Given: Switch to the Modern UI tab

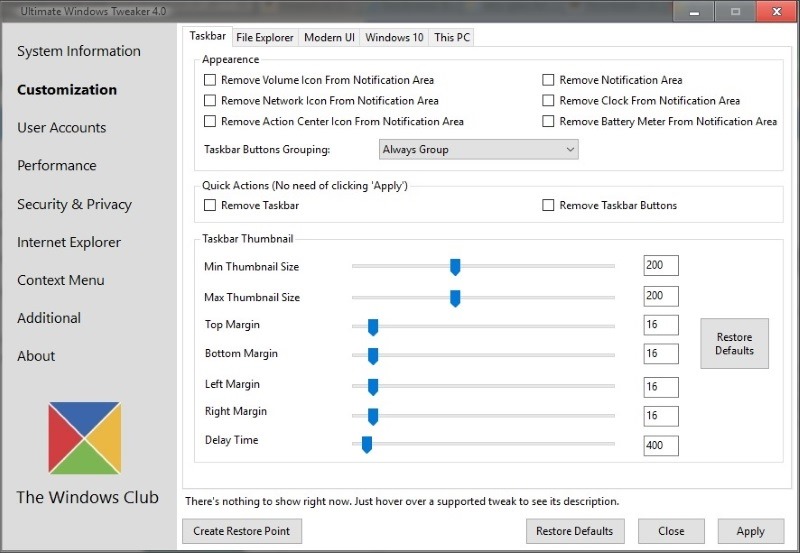Looking at the screenshot, I should coord(329,37).
